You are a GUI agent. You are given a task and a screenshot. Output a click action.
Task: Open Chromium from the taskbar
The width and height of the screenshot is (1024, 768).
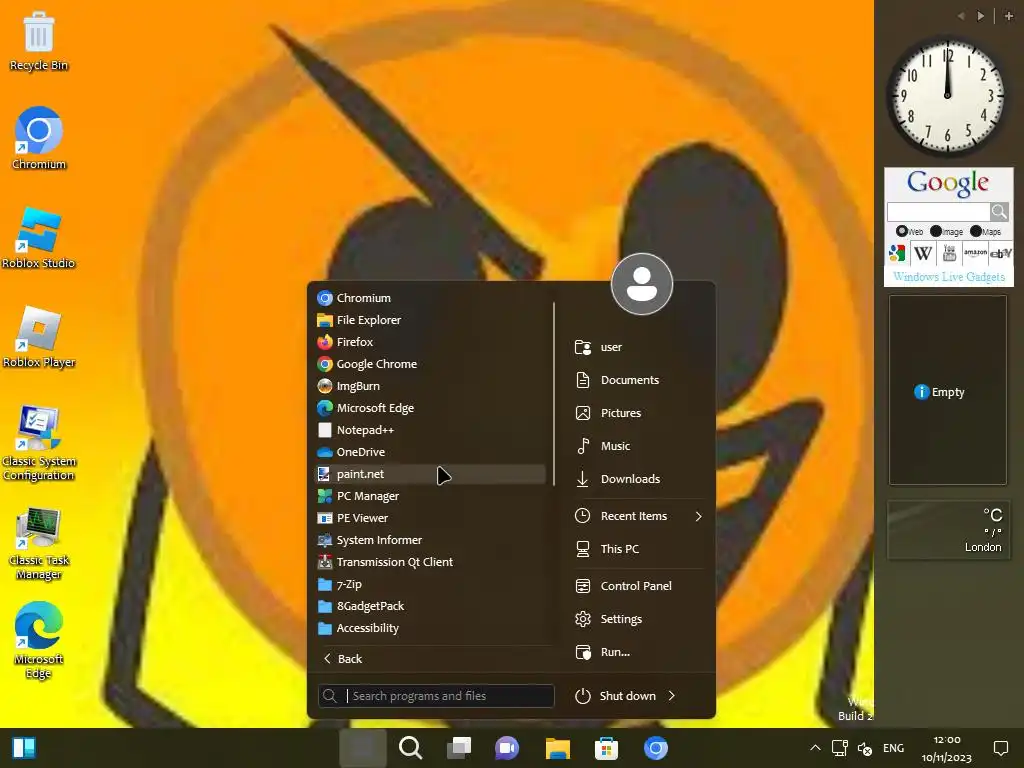[656, 748]
